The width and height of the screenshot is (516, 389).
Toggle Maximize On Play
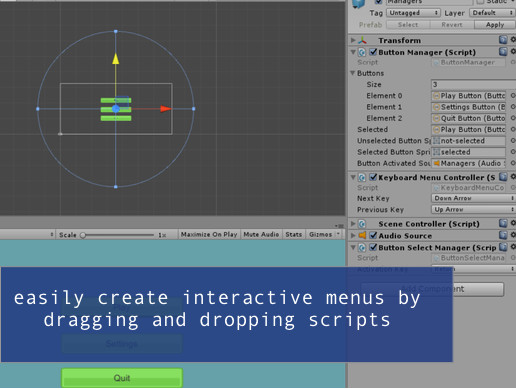(209, 234)
